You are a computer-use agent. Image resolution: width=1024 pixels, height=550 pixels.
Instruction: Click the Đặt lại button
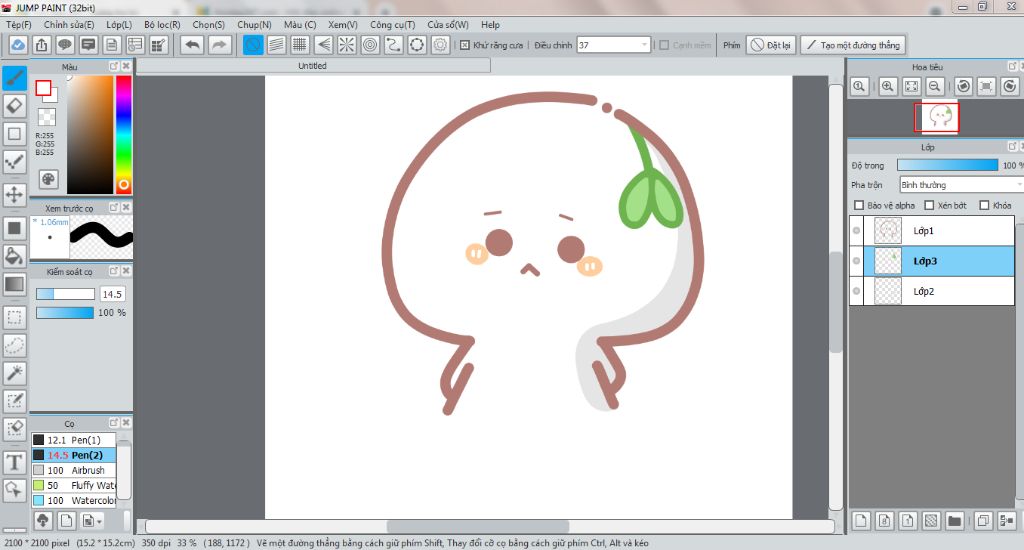point(771,45)
